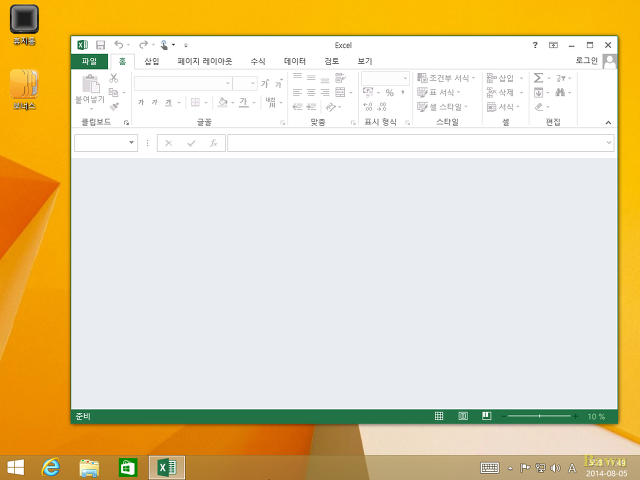The height and width of the screenshot is (480, 640).
Task: Toggle bold formatting (가)
Action: (x=141, y=102)
